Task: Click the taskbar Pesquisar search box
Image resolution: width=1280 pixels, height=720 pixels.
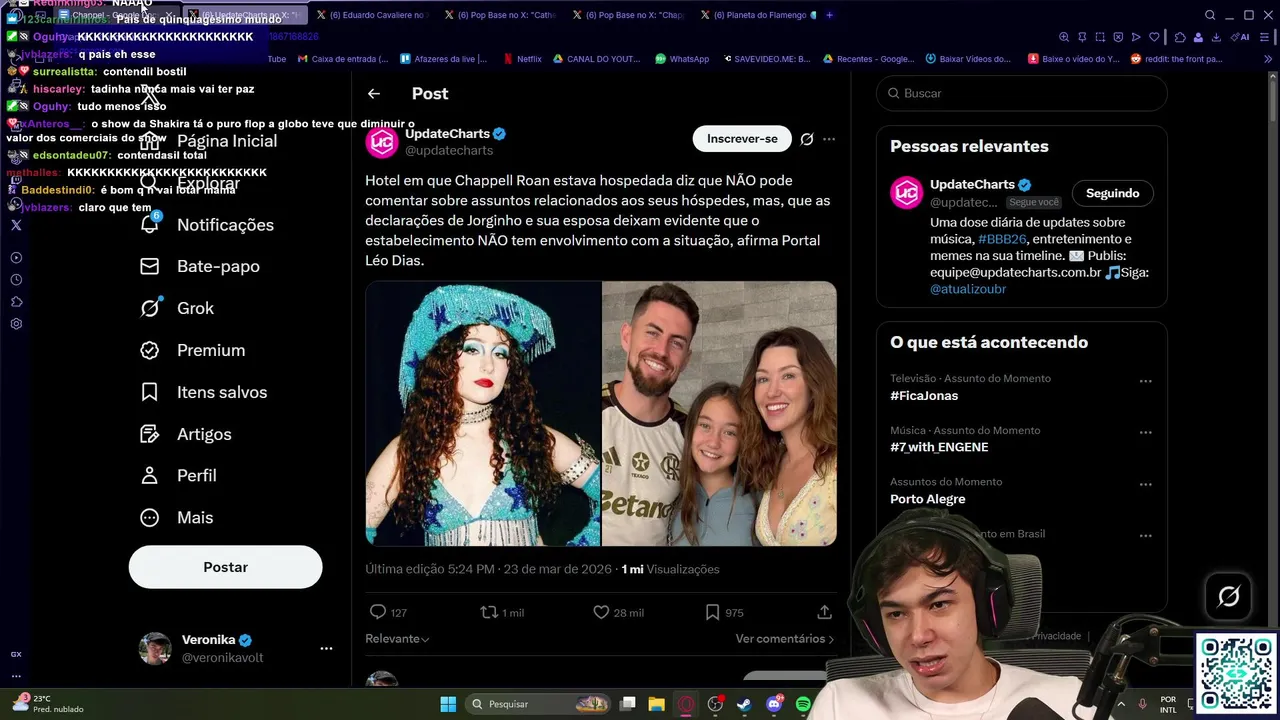Action: click(x=539, y=704)
